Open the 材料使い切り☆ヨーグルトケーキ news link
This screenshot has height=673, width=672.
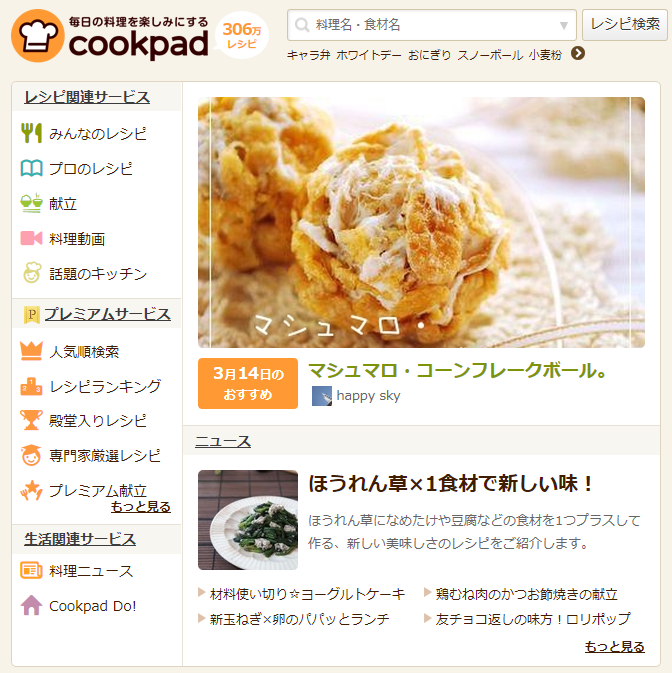pos(307,594)
